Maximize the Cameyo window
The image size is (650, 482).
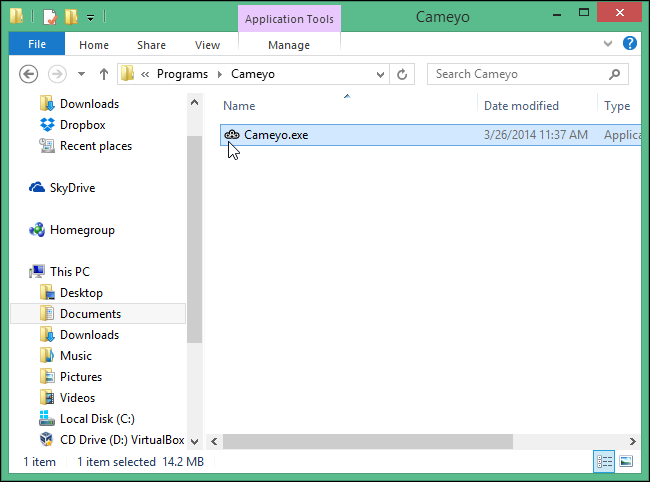584,12
